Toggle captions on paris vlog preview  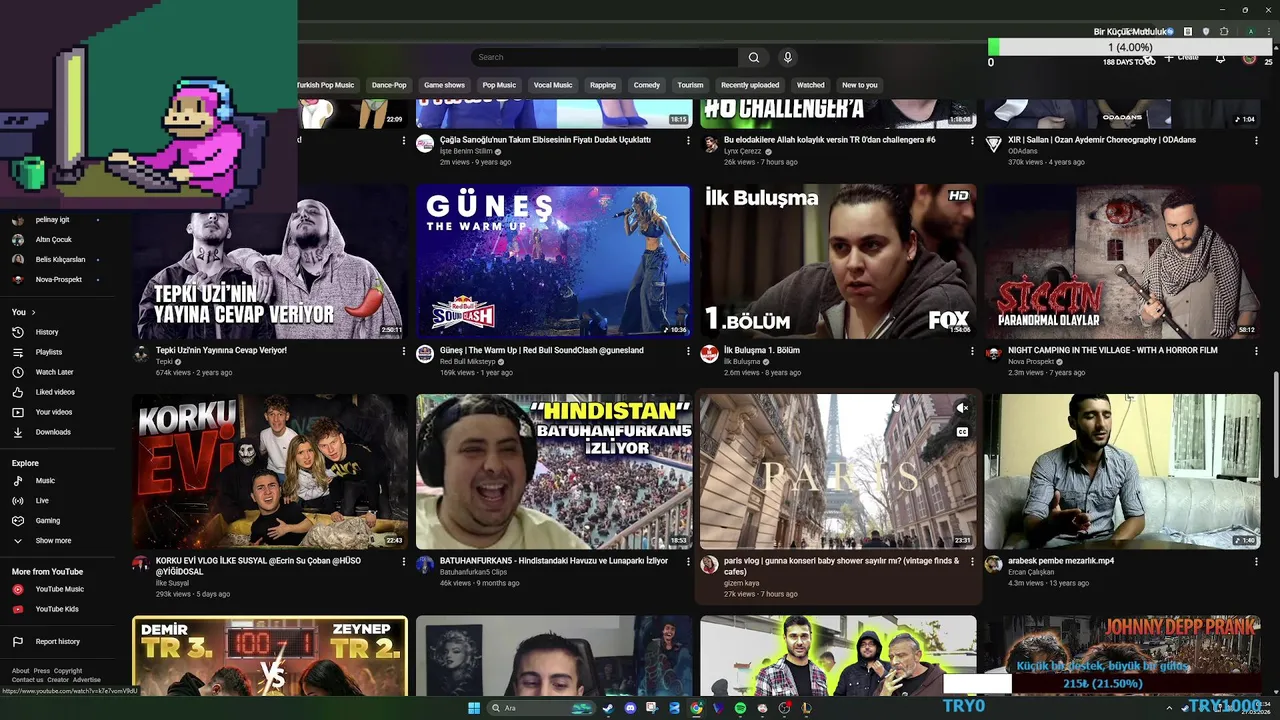pyautogui.click(x=962, y=432)
